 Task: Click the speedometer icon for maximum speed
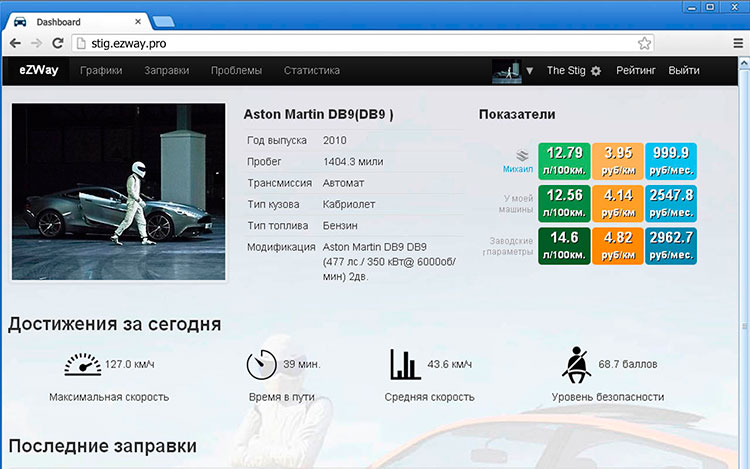pyautogui.click(x=83, y=364)
